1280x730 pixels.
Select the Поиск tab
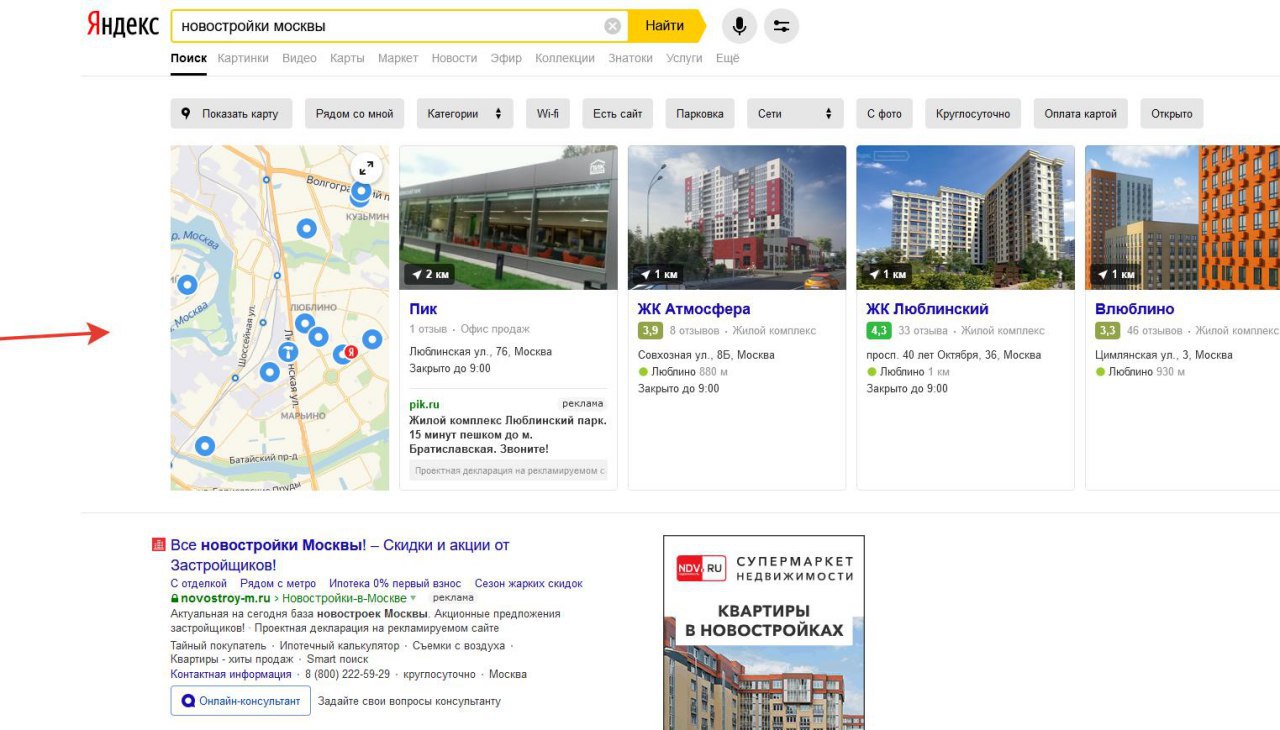189,58
